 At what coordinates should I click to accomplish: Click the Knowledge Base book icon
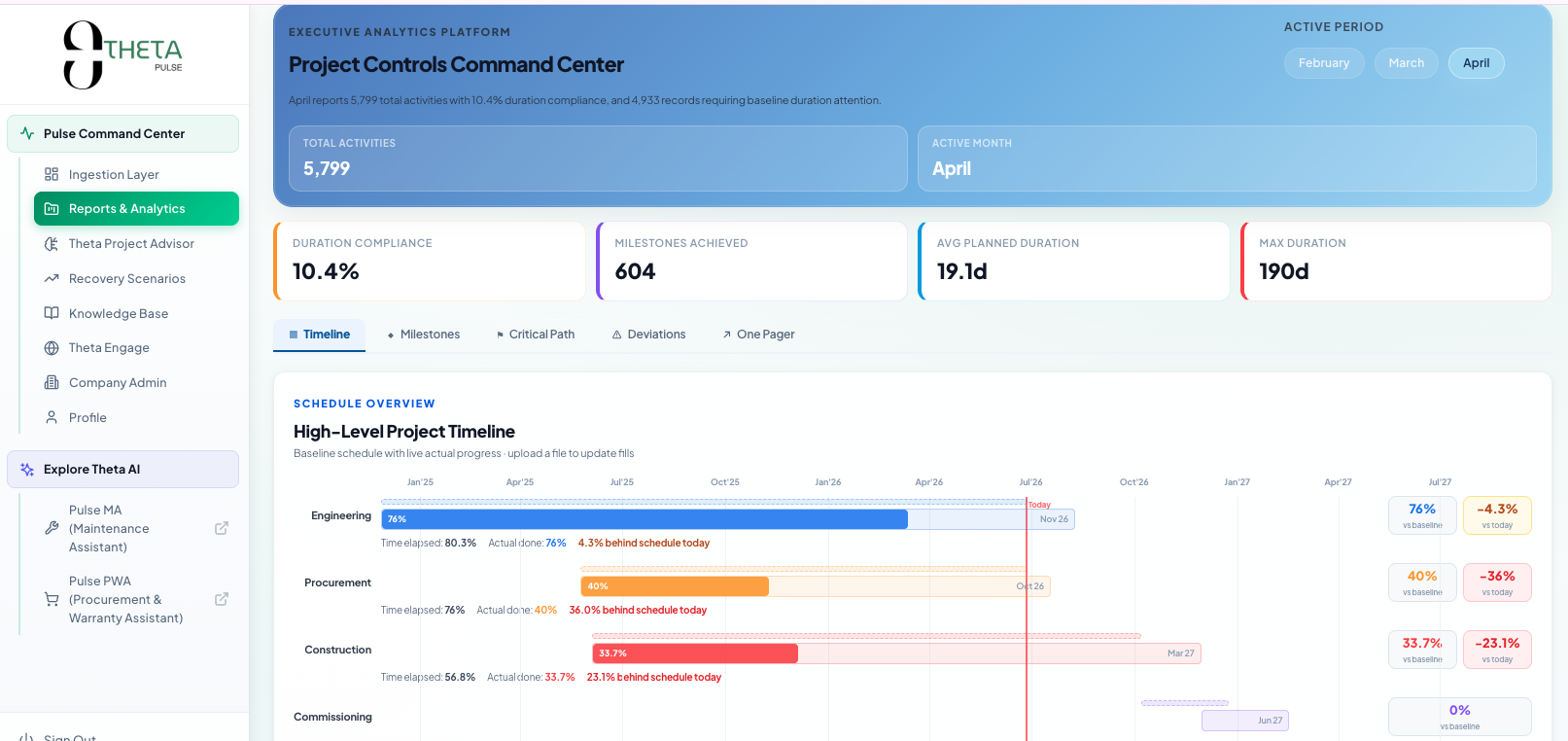pyautogui.click(x=52, y=313)
